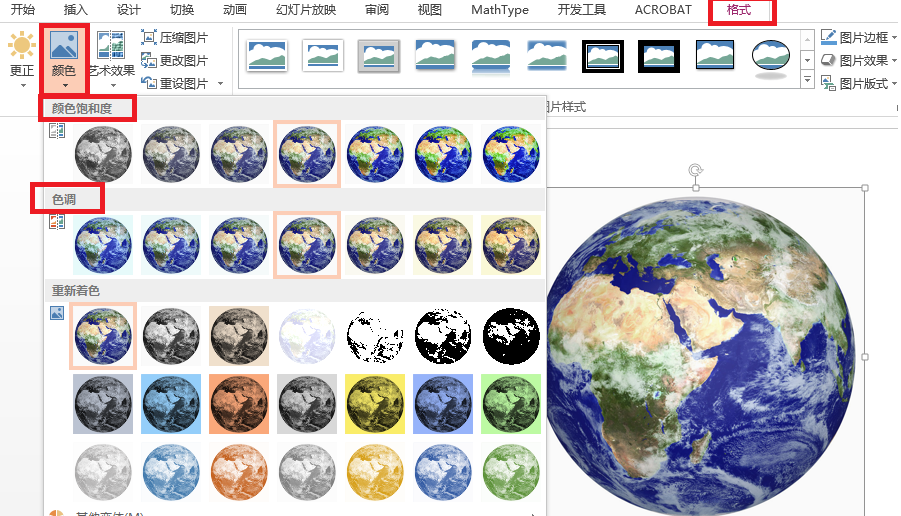901x516 pixels.
Task: Go to the 审阅 review tab
Action: 377,10
